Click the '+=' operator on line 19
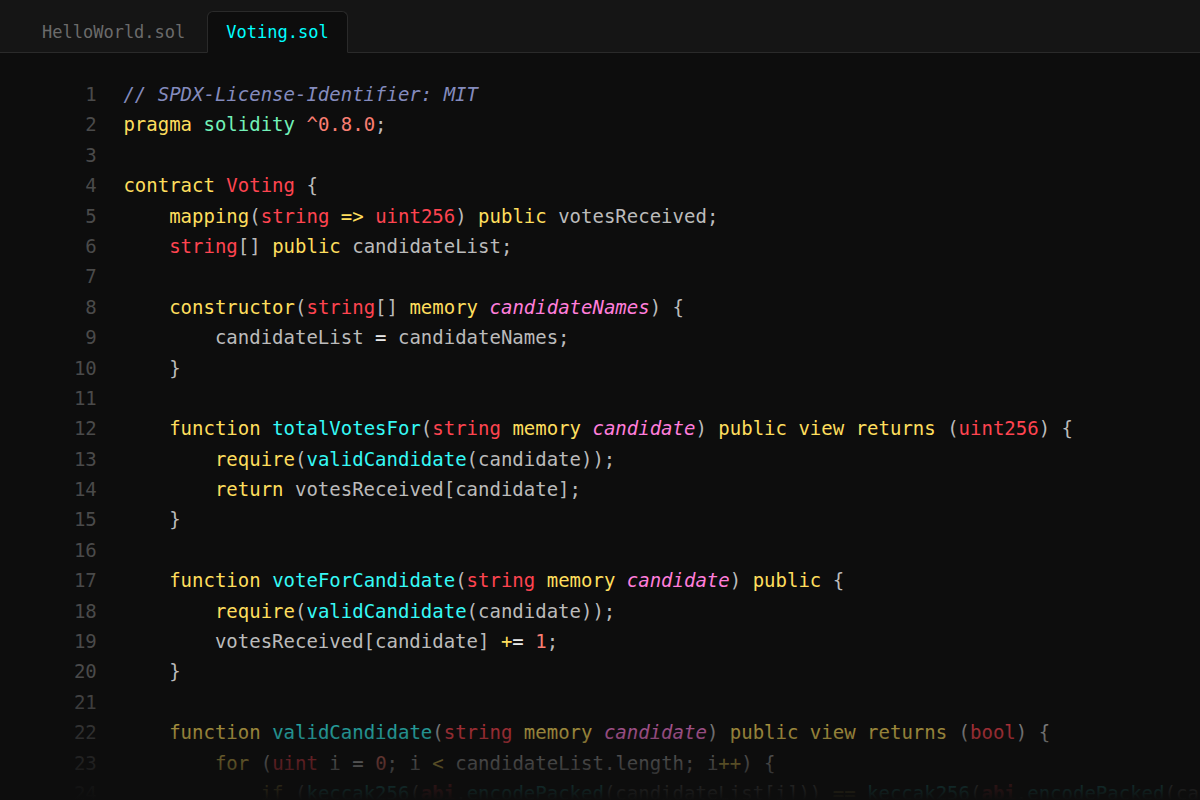Image resolution: width=1200 pixels, height=800 pixels. 512,641
